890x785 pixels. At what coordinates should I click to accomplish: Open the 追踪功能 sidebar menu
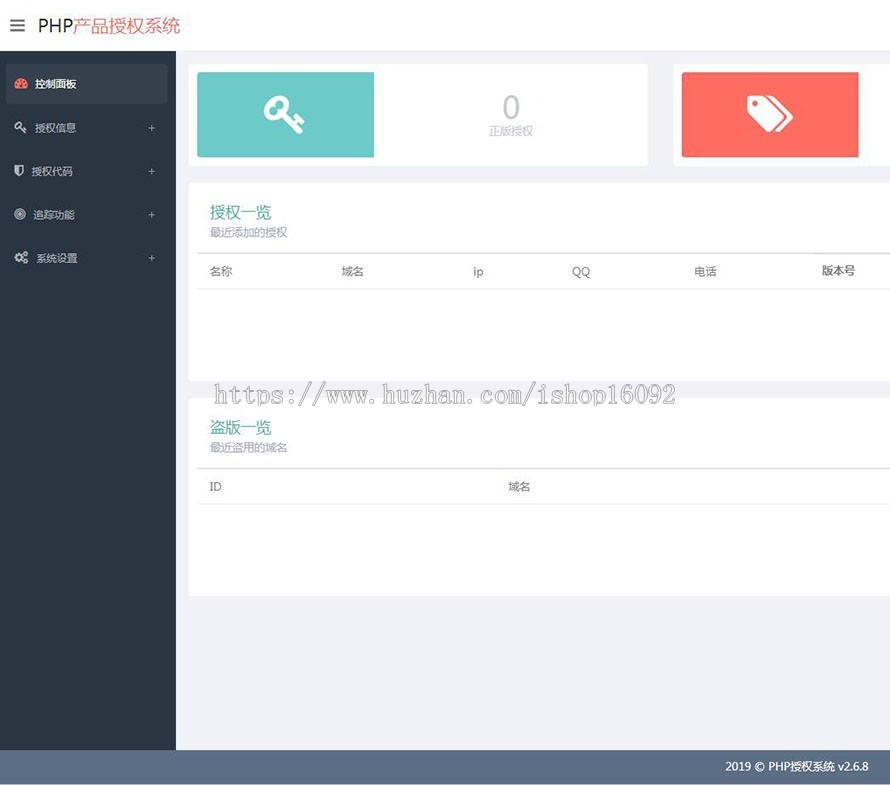pyautogui.click(x=86, y=215)
